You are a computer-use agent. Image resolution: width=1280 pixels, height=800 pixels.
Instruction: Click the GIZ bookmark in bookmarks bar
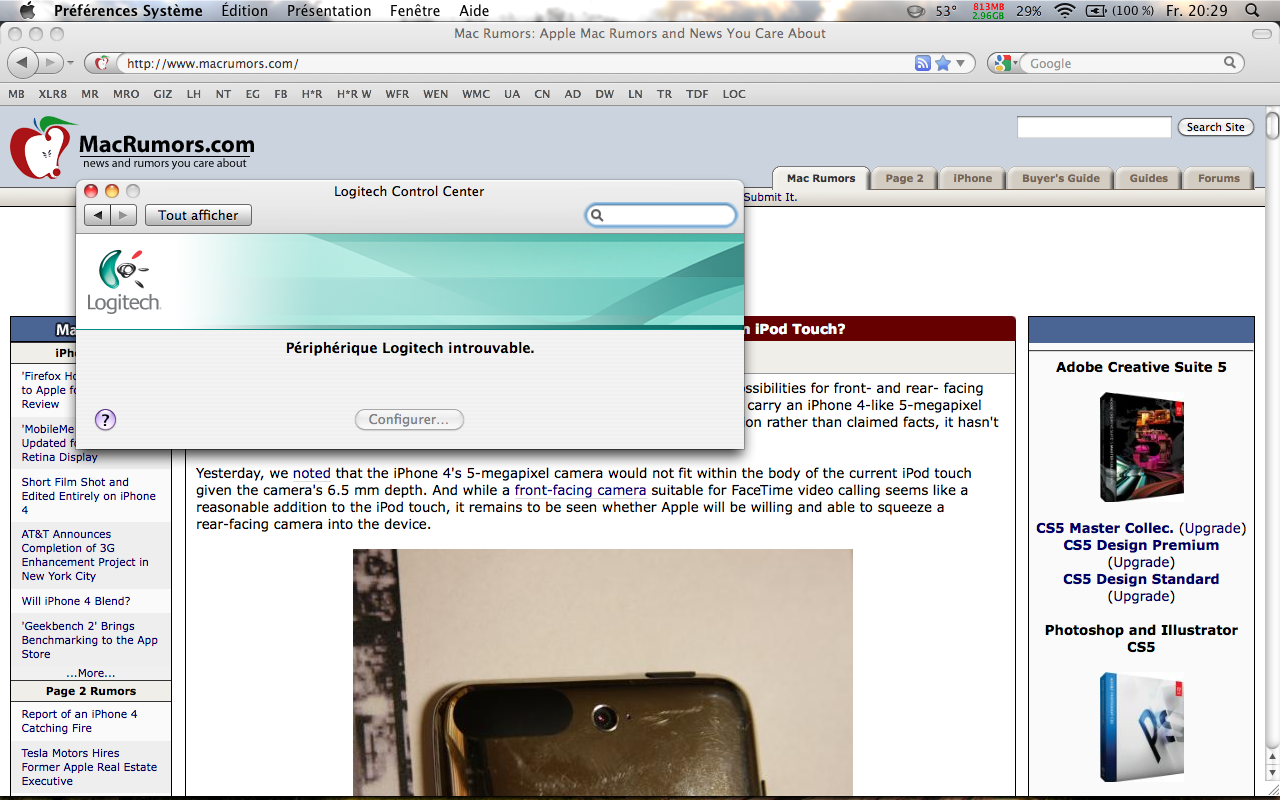click(163, 94)
